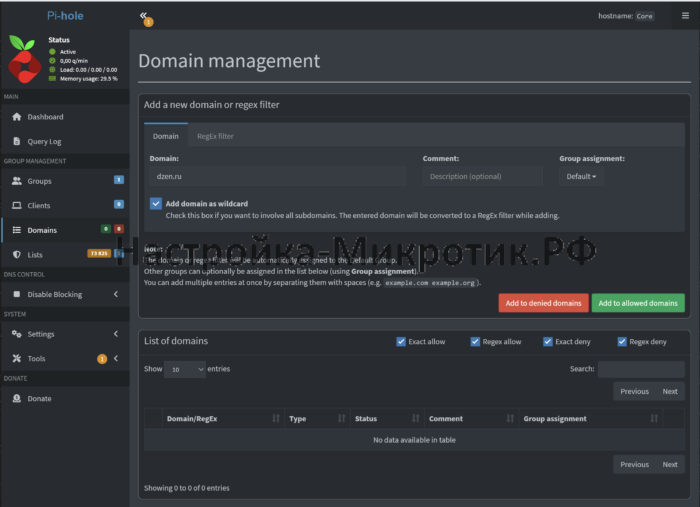Click 'Showing 0 to 0 of 0 entries'
Screen dimensions: 700x507
click(187, 488)
